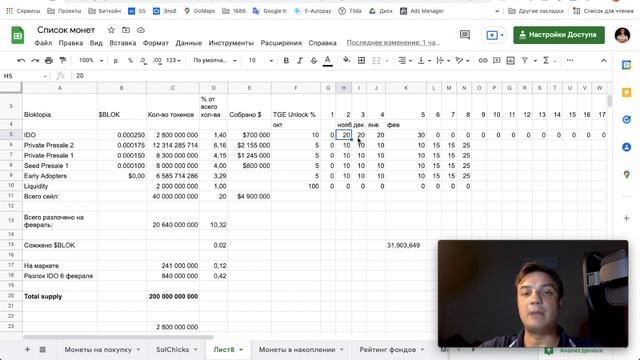Create a filter
The height and width of the screenshot is (360, 640).
click(x=525, y=60)
